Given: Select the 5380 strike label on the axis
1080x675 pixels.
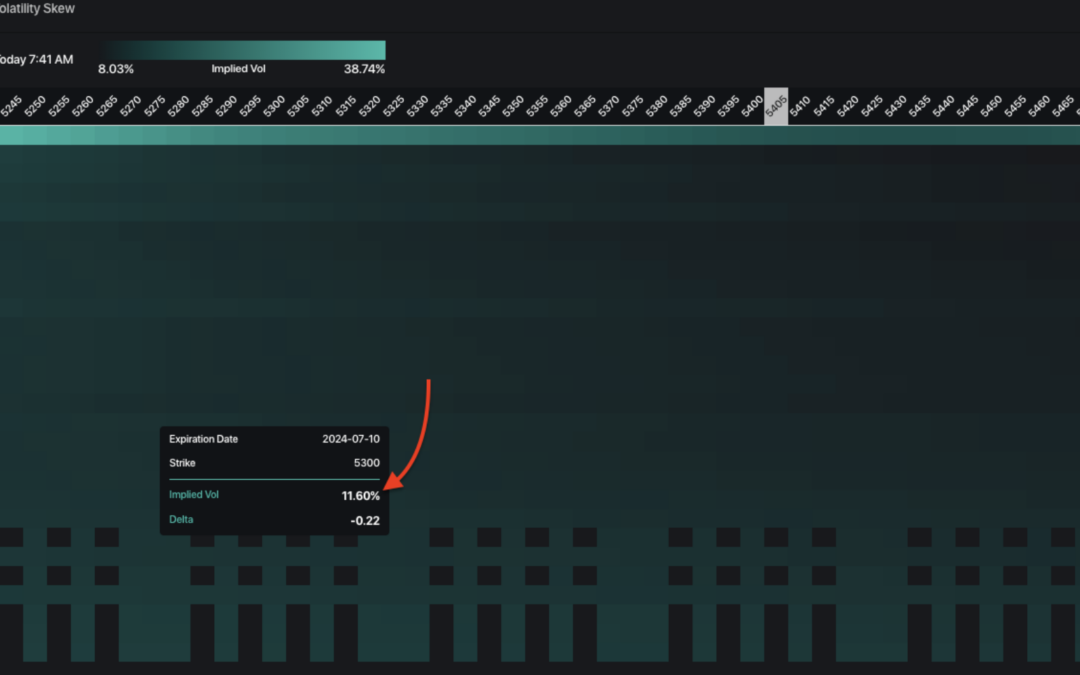Looking at the screenshot, I should [x=656, y=106].
